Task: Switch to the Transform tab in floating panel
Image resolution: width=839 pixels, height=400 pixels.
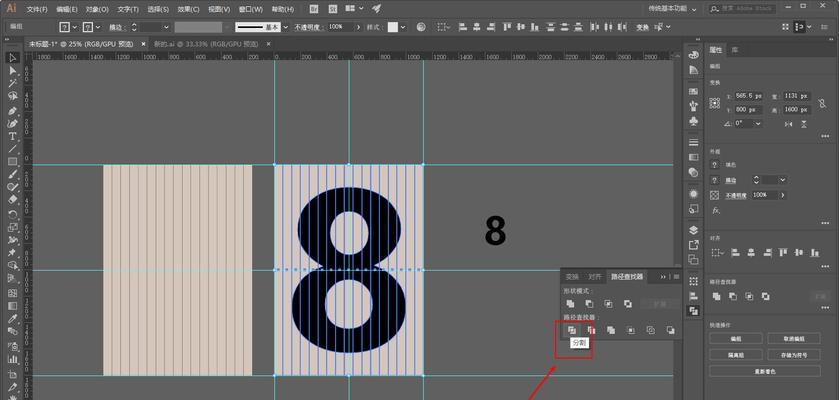Action: pos(572,276)
